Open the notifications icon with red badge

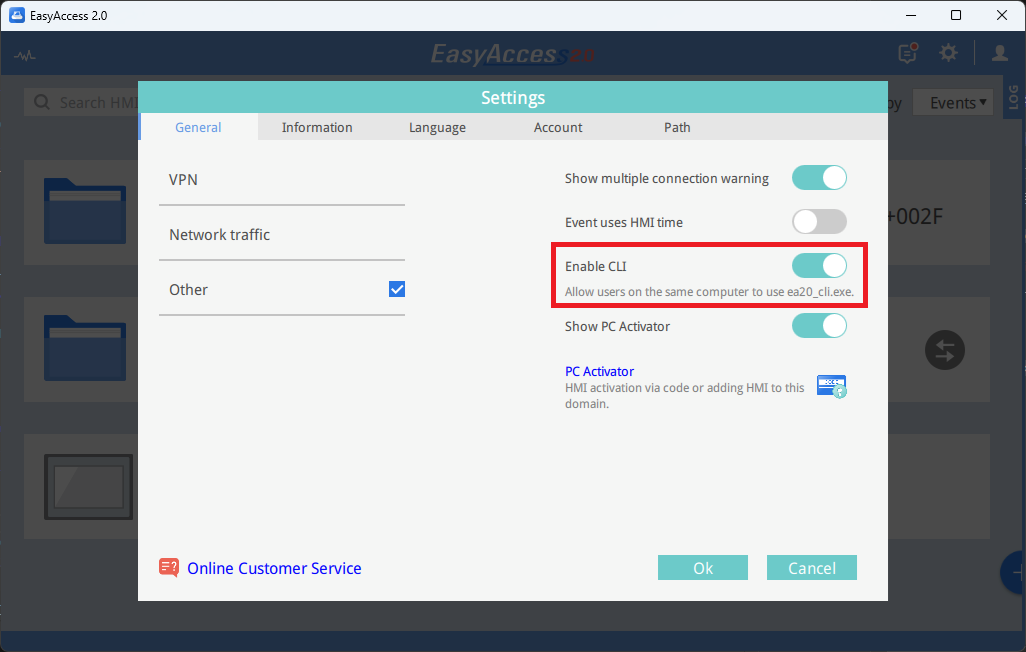point(907,53)
